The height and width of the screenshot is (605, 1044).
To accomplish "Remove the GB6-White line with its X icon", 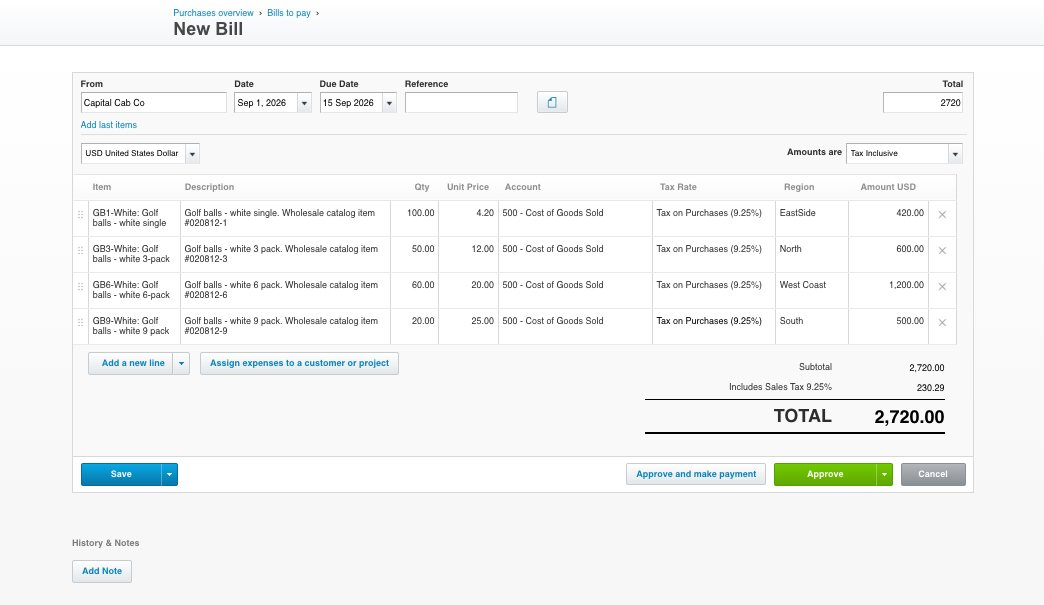I will (942, 286).
